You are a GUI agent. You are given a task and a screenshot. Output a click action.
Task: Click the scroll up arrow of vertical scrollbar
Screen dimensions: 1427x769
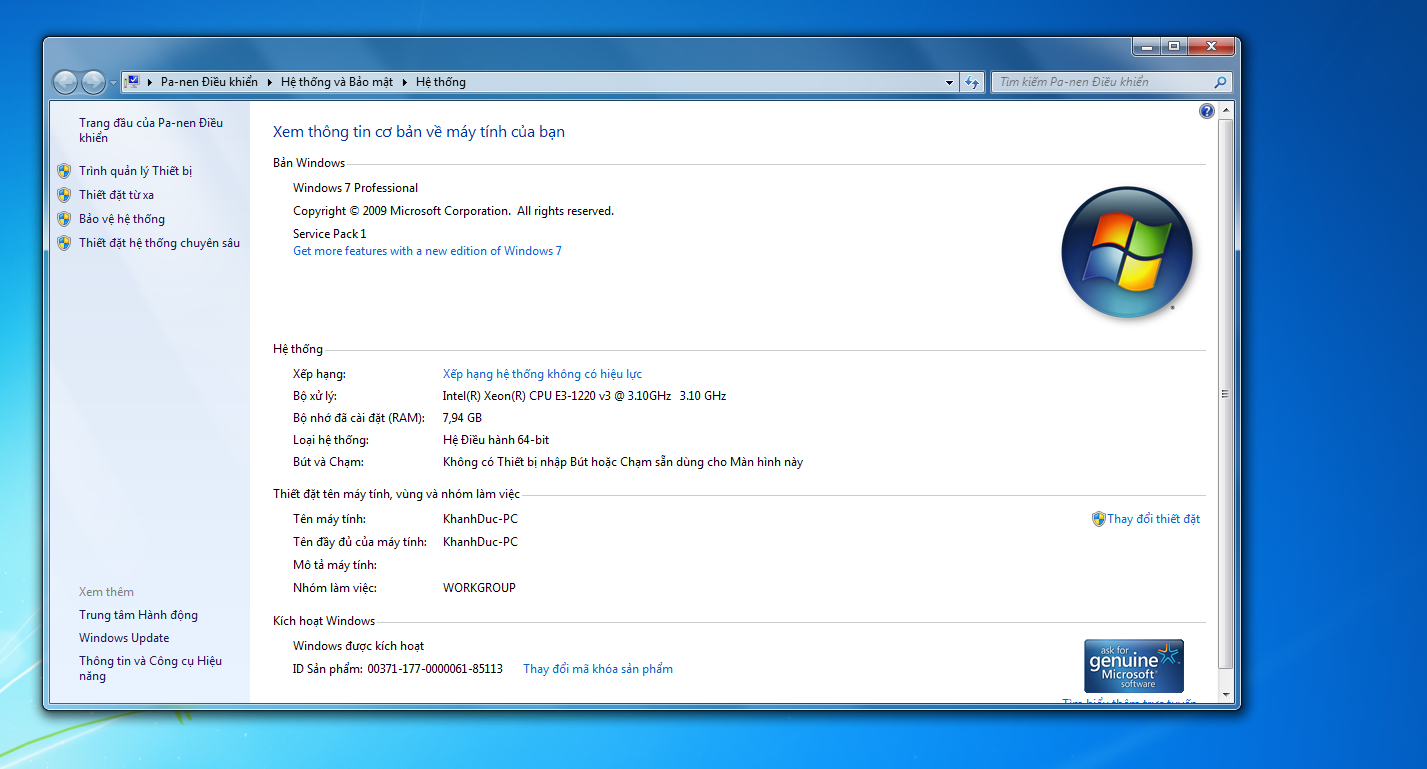(x=1227, y=109)
